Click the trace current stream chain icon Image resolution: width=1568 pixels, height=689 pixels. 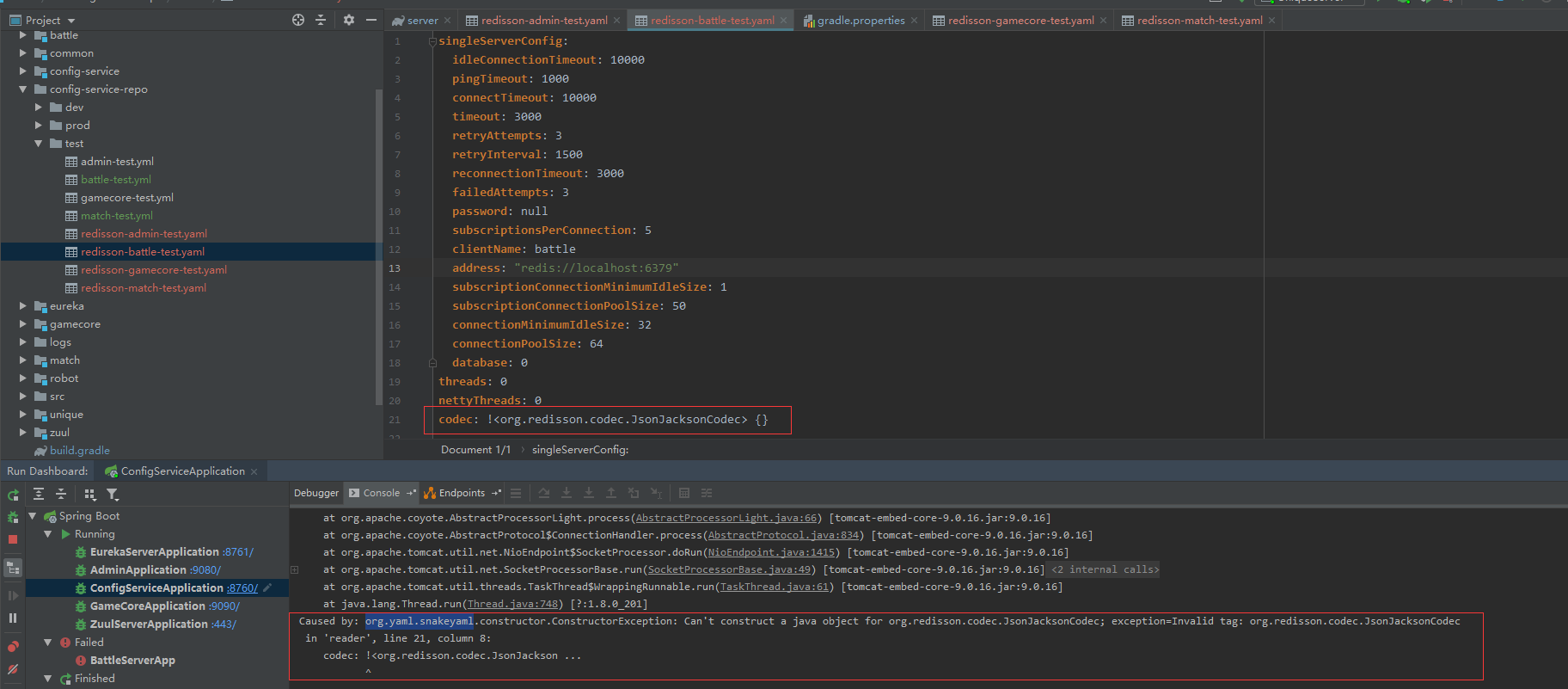(x=707, y=493)
